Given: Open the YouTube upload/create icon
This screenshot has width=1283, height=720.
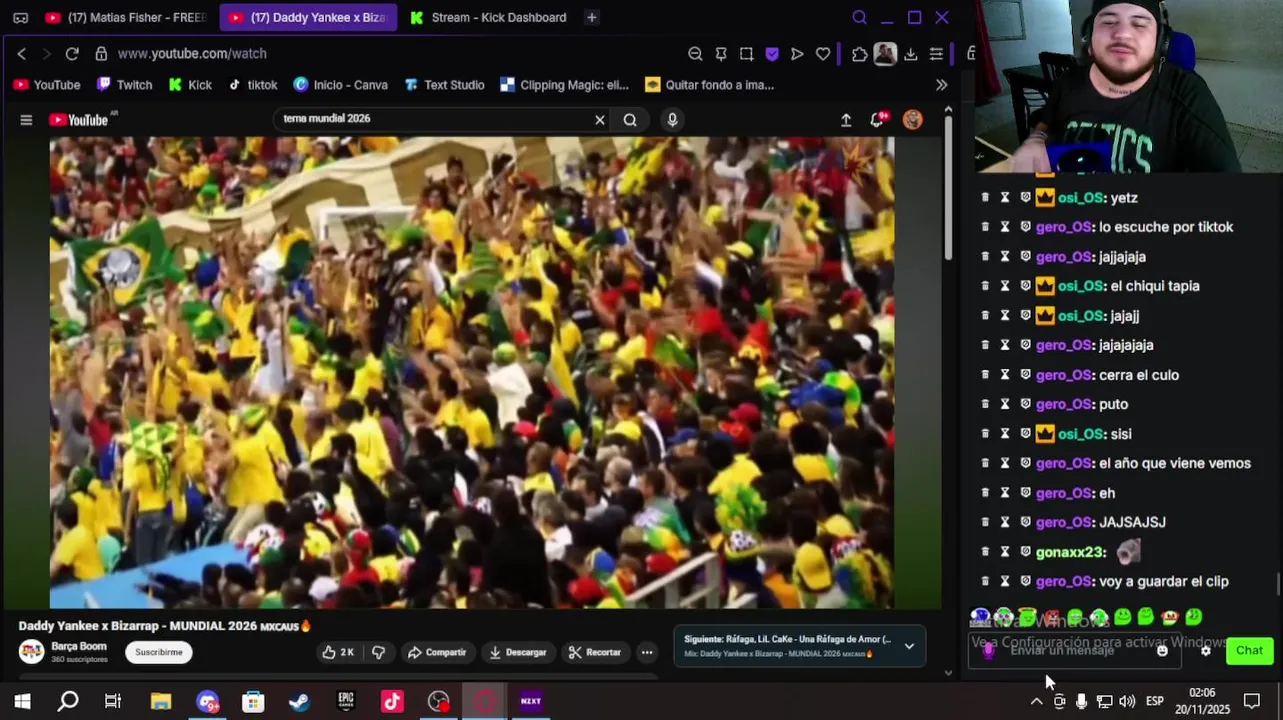Looking at the screenshot, I should (x=846, y=120).
